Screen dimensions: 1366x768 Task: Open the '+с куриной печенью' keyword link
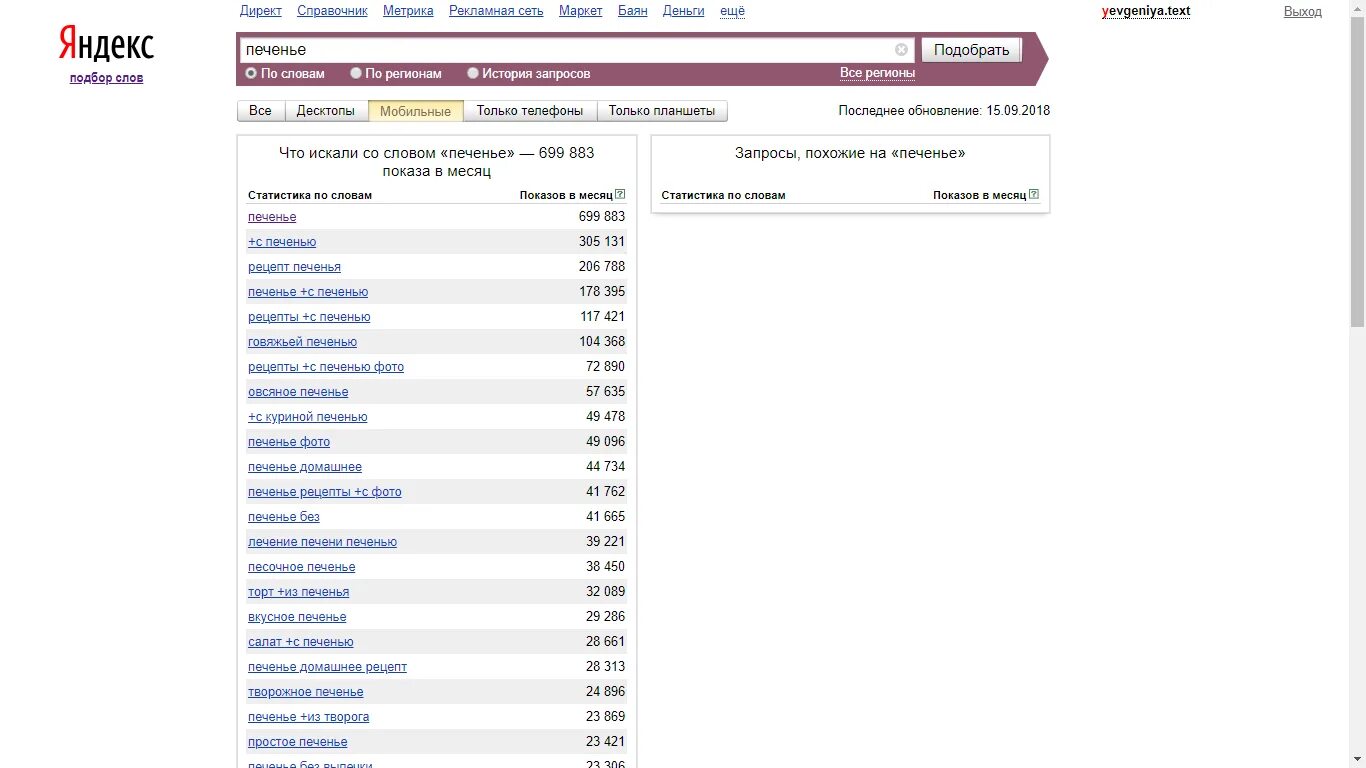(308, 417)
